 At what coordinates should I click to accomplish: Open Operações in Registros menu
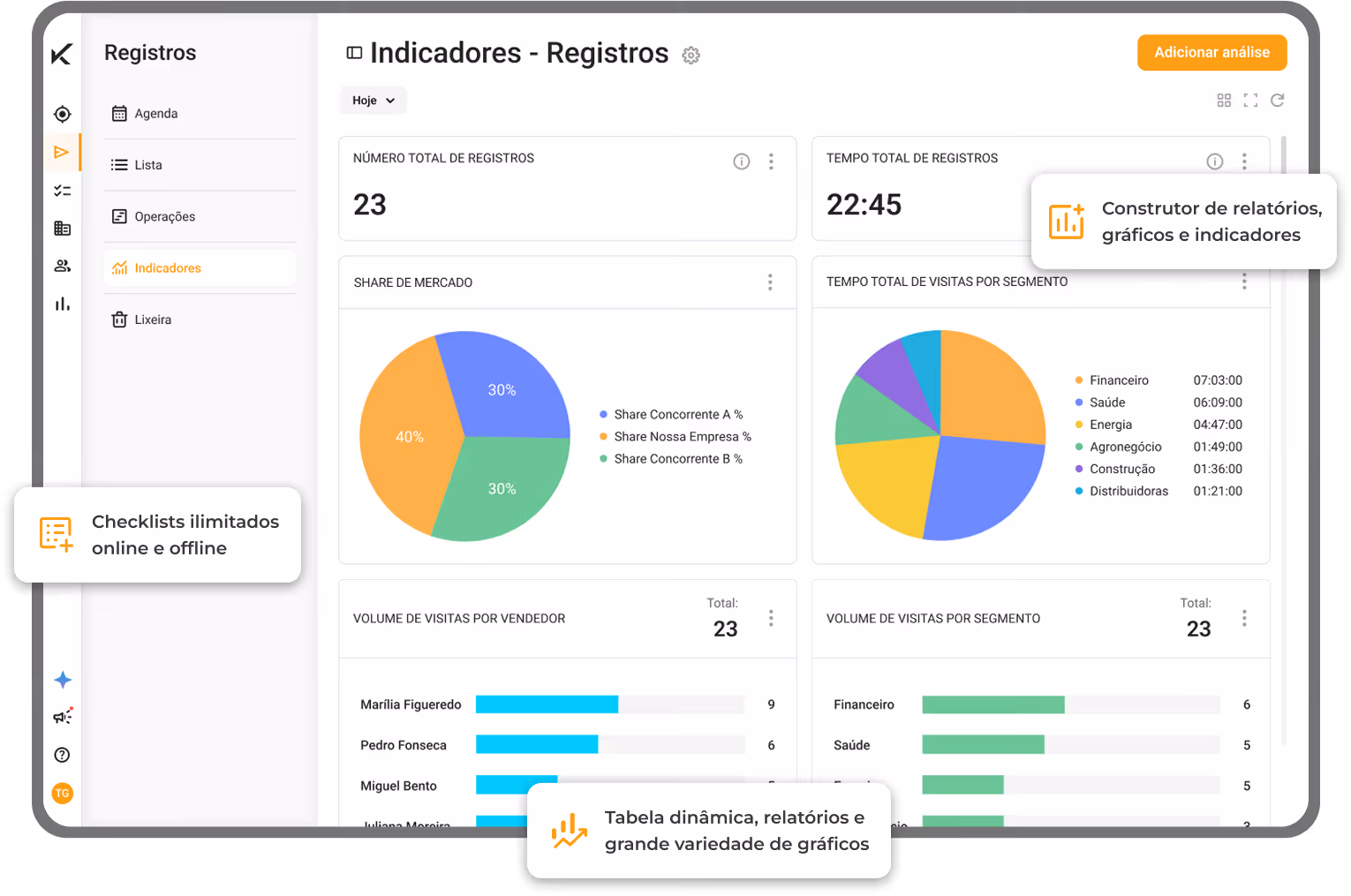point(200,216)
